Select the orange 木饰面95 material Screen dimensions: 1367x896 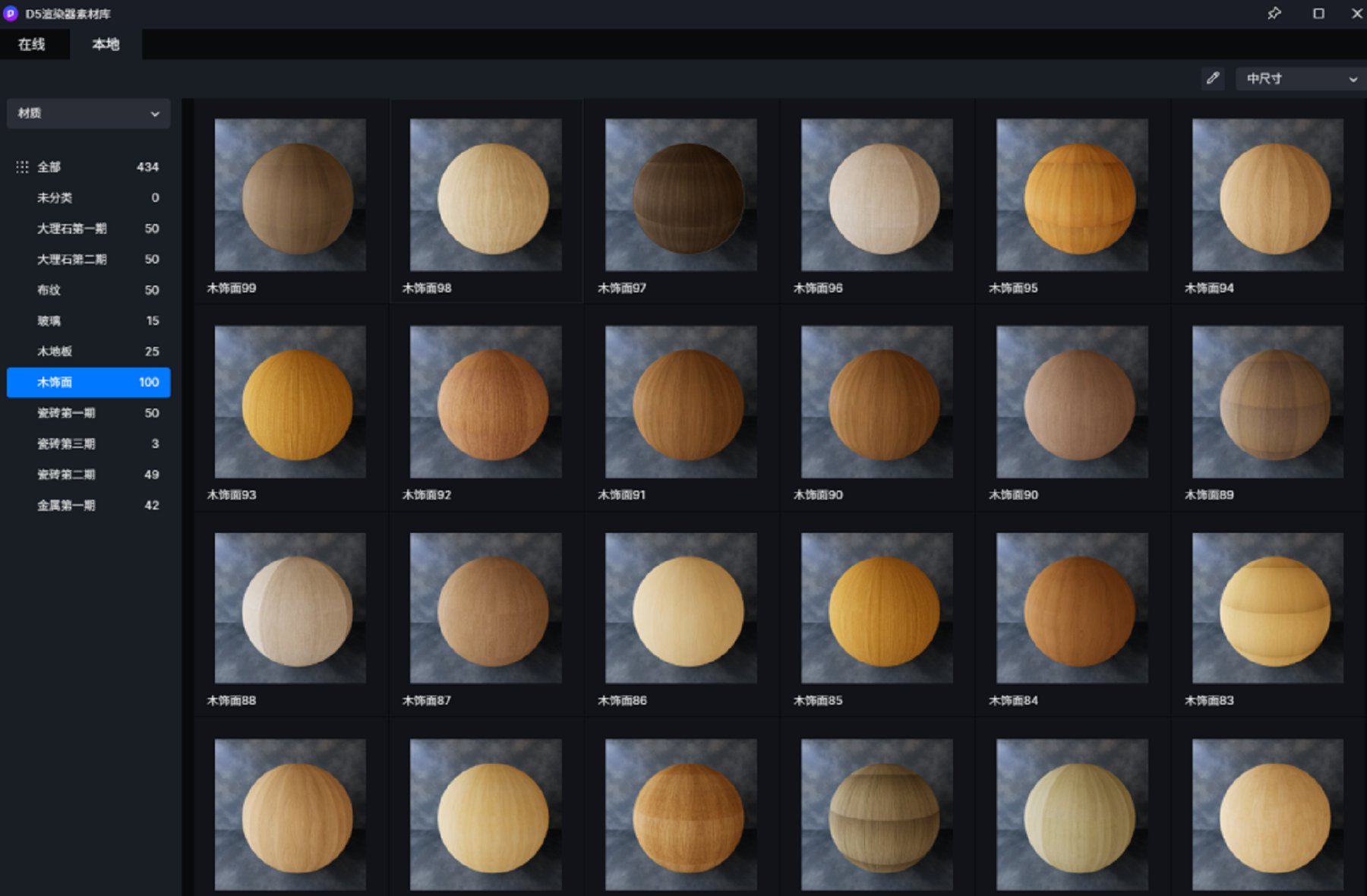click(x=1072, y=195)
